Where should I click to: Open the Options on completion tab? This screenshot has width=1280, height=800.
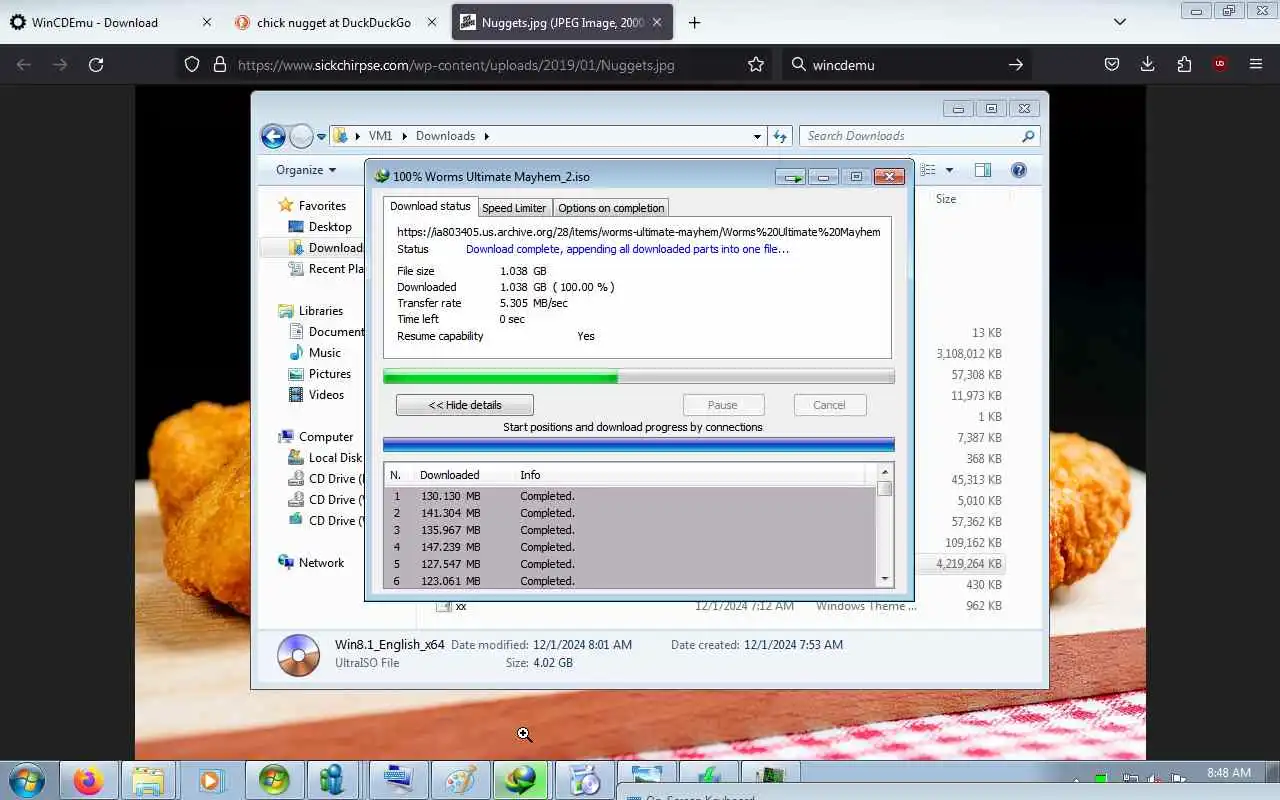click(x=611, y=208)
